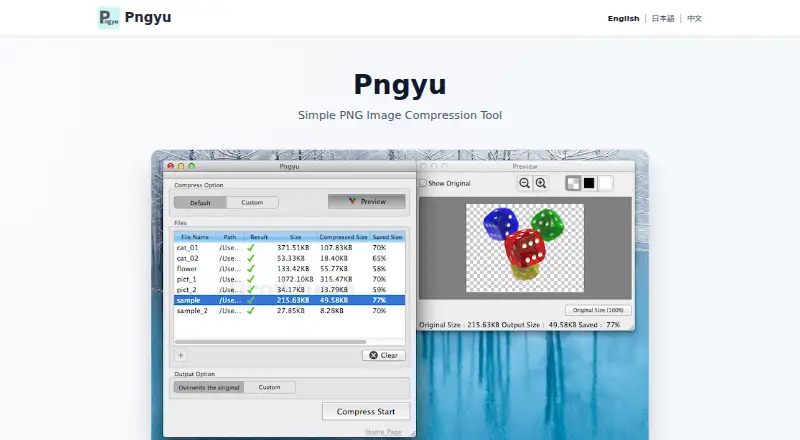Screen dimensions: 800x440
Task: Select the Custom compress option
Action: pos(252,203)
